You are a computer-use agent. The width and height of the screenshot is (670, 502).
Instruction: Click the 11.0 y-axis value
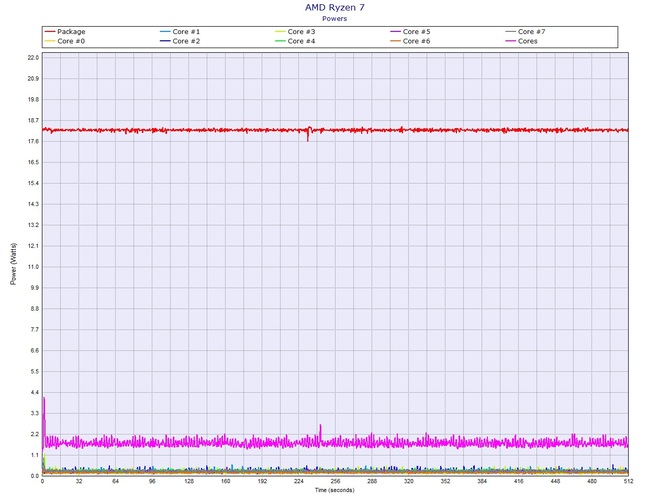(33, 267)
